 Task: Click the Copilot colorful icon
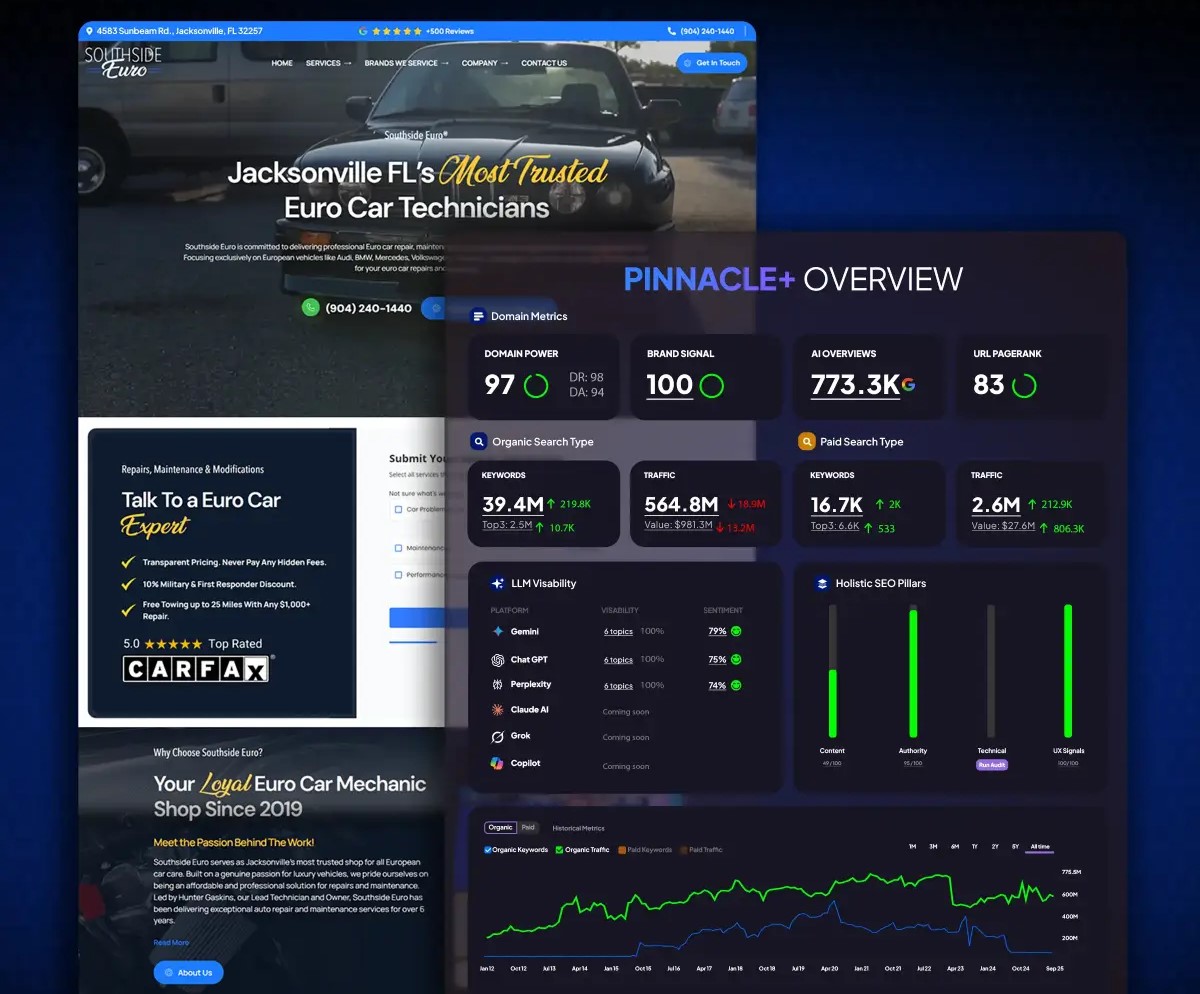[498, 763]
